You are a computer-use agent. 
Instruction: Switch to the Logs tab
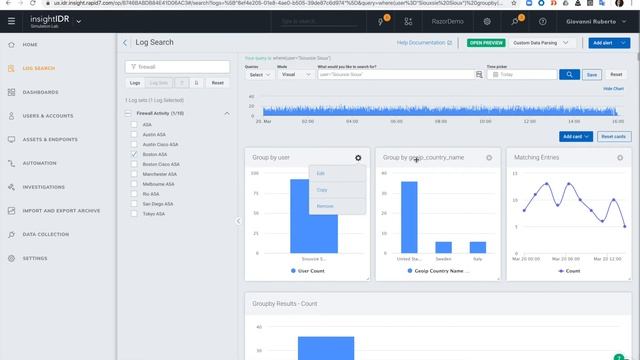pos(135,83)
